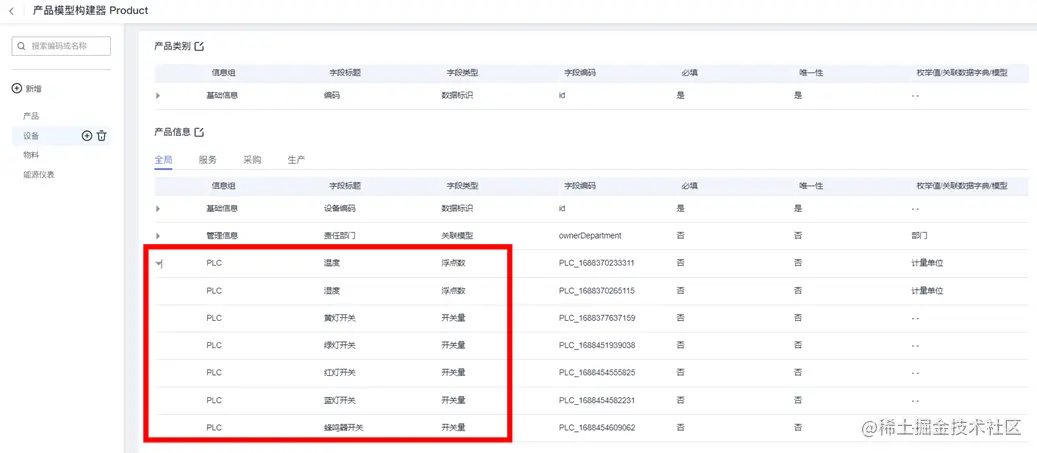Click the 编码 field title in 产品类别 table
The height and width of the screenshot is (453, 1037).
[x=332, y=96]
